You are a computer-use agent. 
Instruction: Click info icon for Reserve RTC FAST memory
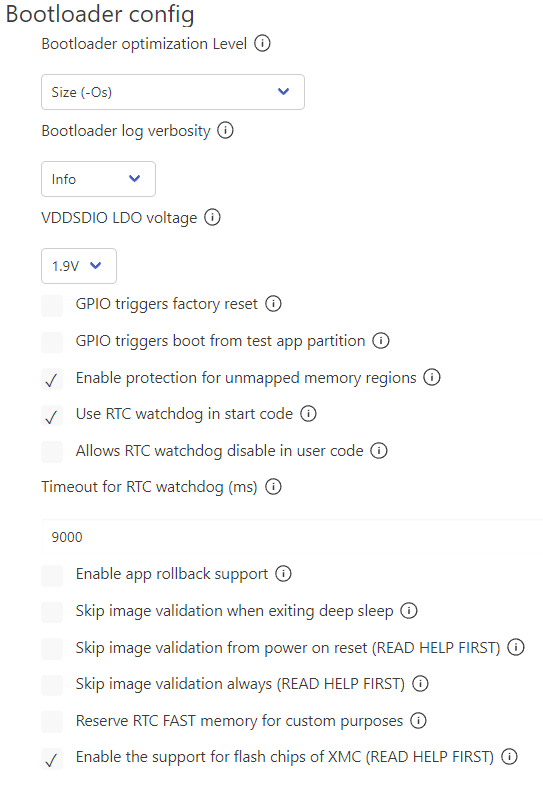point(418,720)
